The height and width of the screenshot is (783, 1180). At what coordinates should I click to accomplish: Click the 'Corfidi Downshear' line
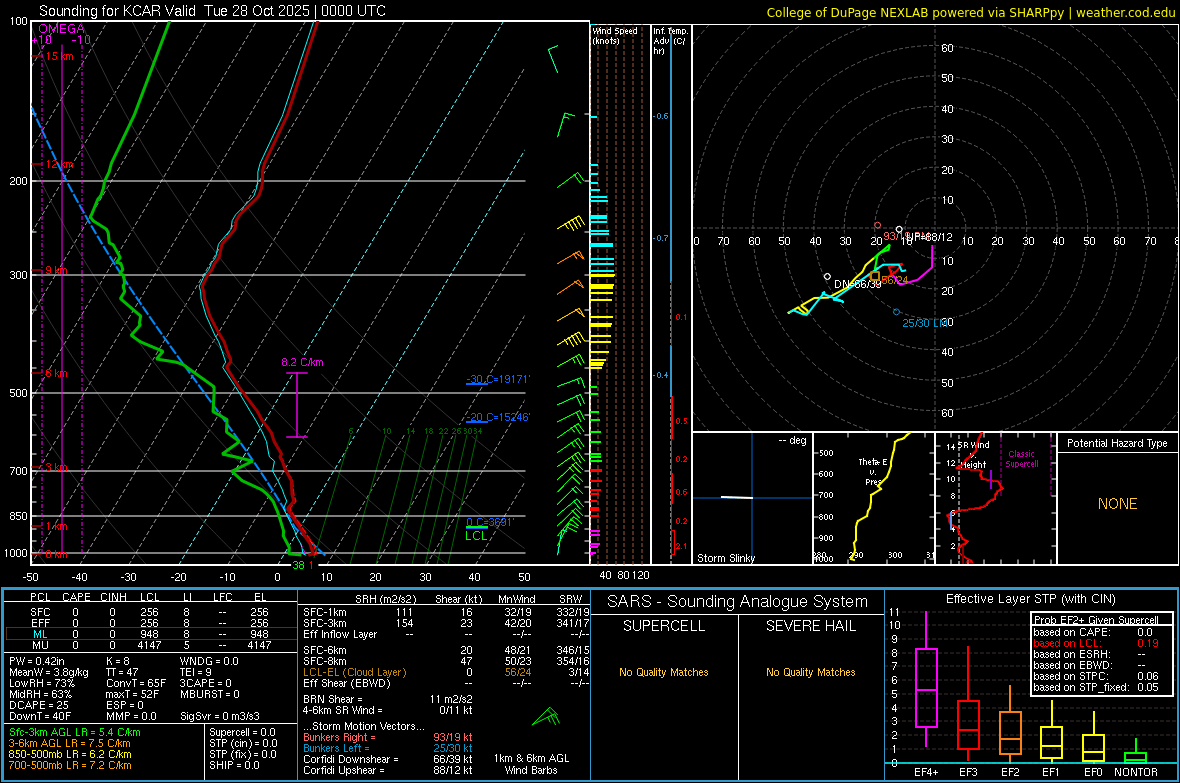click(x=388, y=759)
